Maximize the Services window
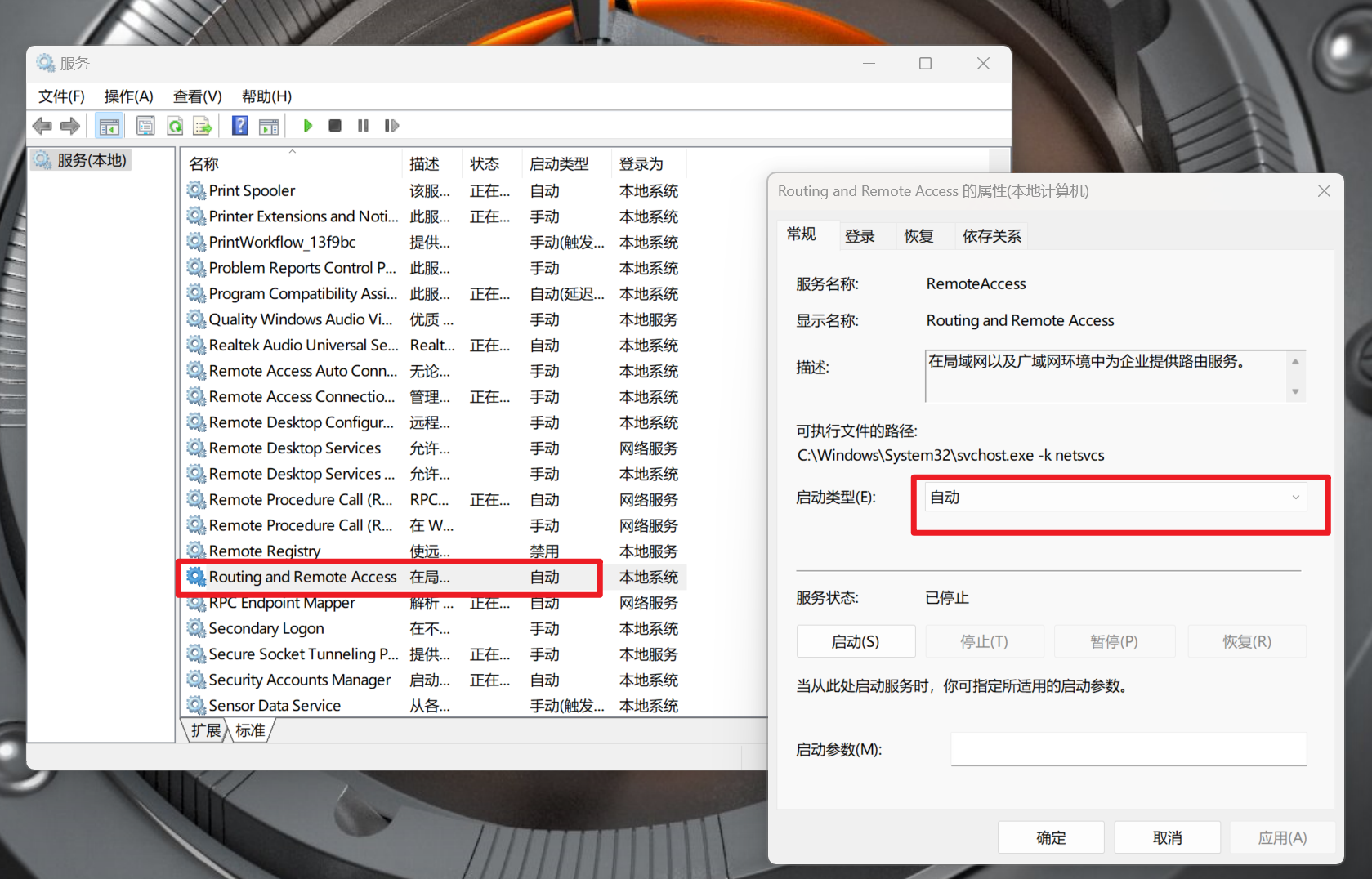This screenshot has height=879, width=1372. pyautogui.click(x=925, y=64)
